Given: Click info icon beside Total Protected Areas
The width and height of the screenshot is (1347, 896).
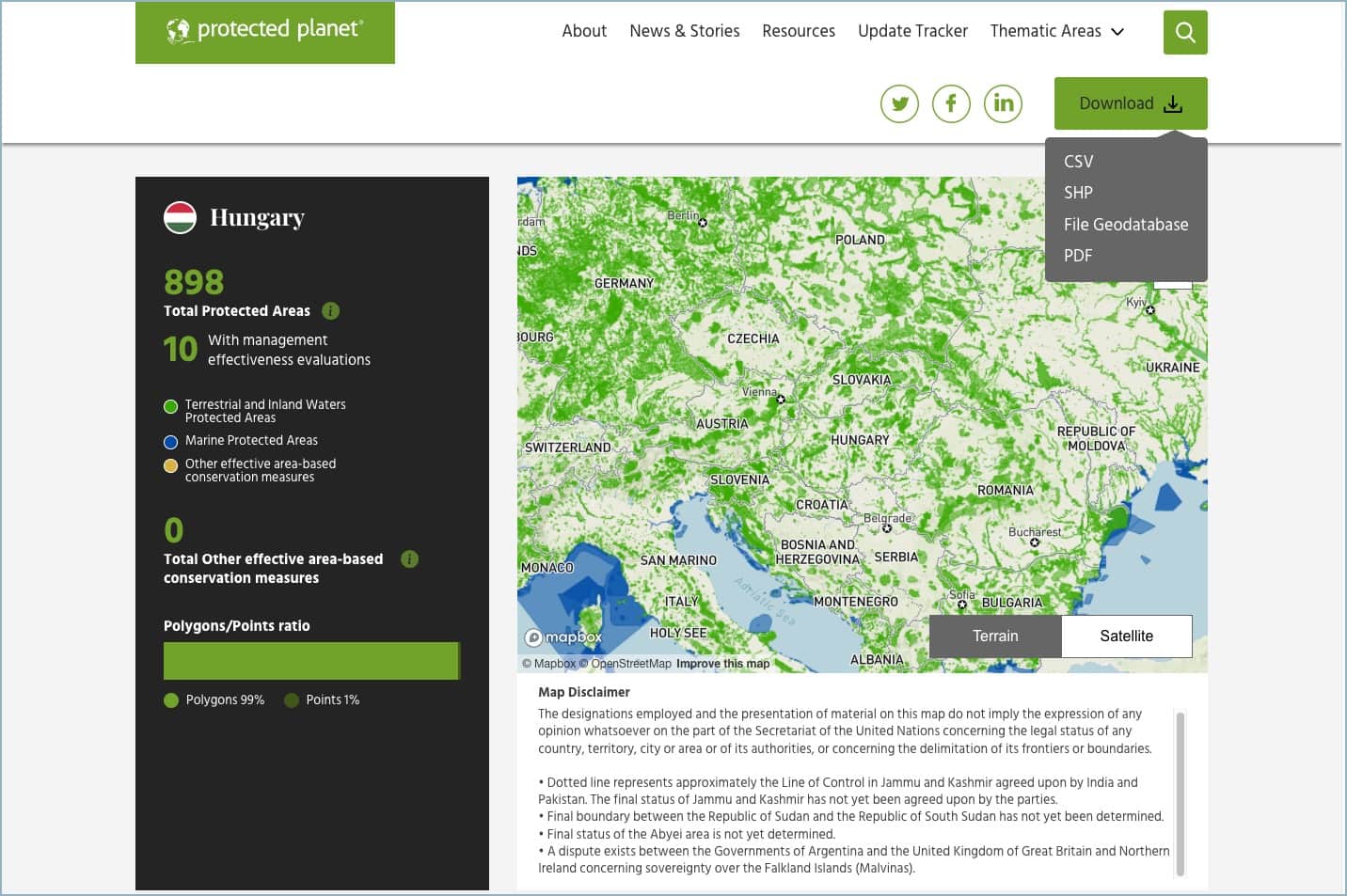Looking at the screenshot, I should pos(330,311).
